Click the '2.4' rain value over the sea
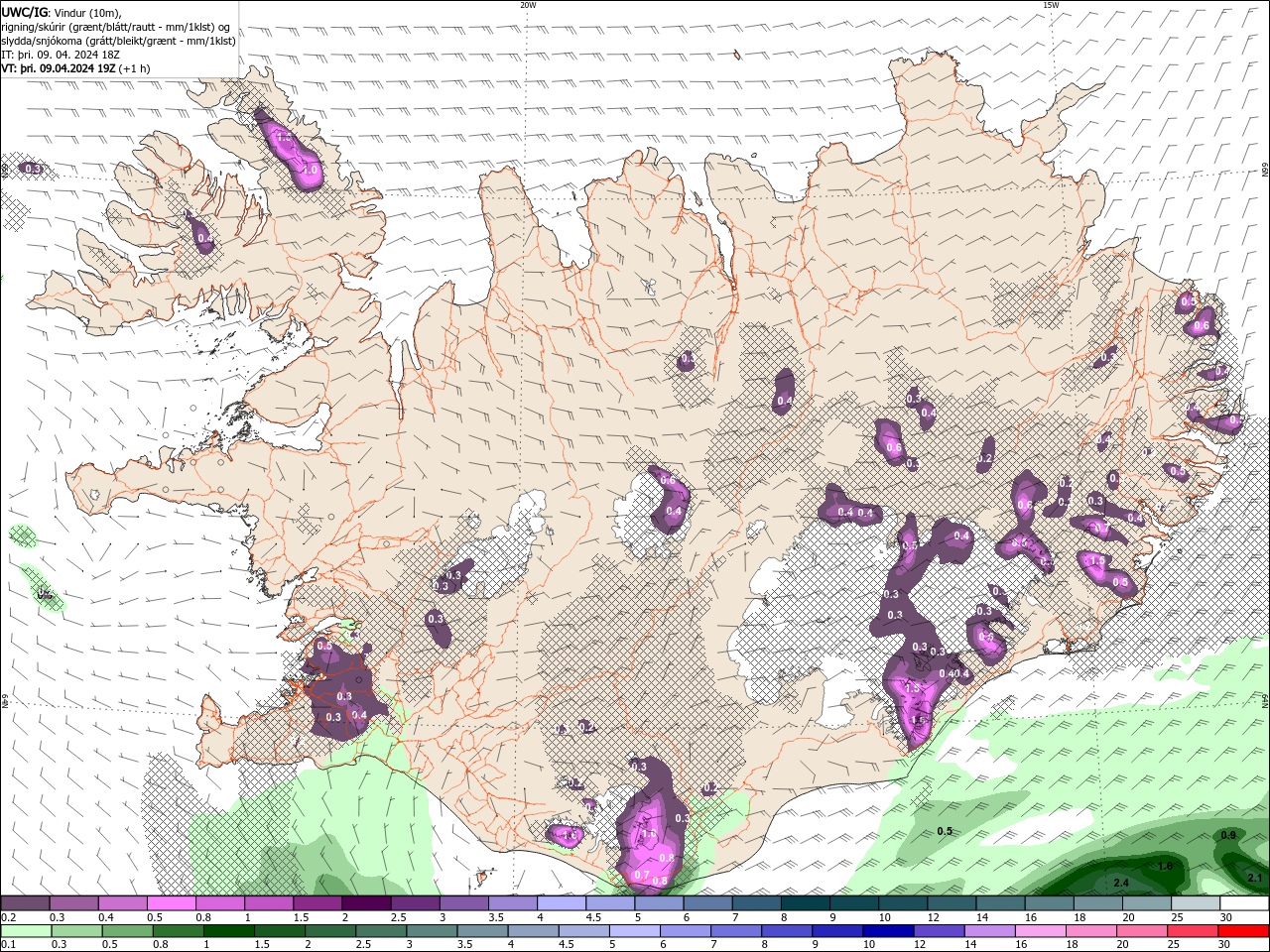The image size is (1270, 952). coord(1122,883)
